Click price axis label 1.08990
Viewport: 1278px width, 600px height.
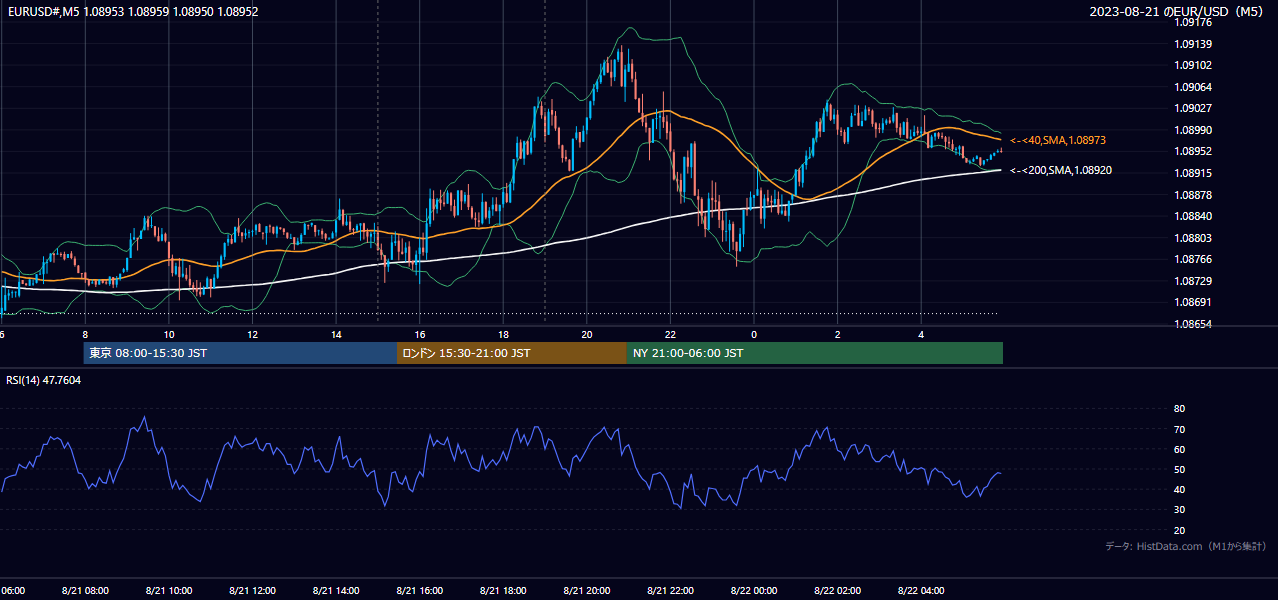pyautogui.click(x=1193, y=130)
